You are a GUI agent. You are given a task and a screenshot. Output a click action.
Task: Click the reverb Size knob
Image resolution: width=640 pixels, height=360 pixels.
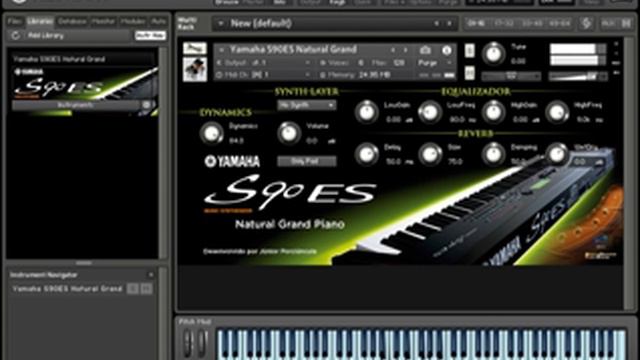click(430, 154)
